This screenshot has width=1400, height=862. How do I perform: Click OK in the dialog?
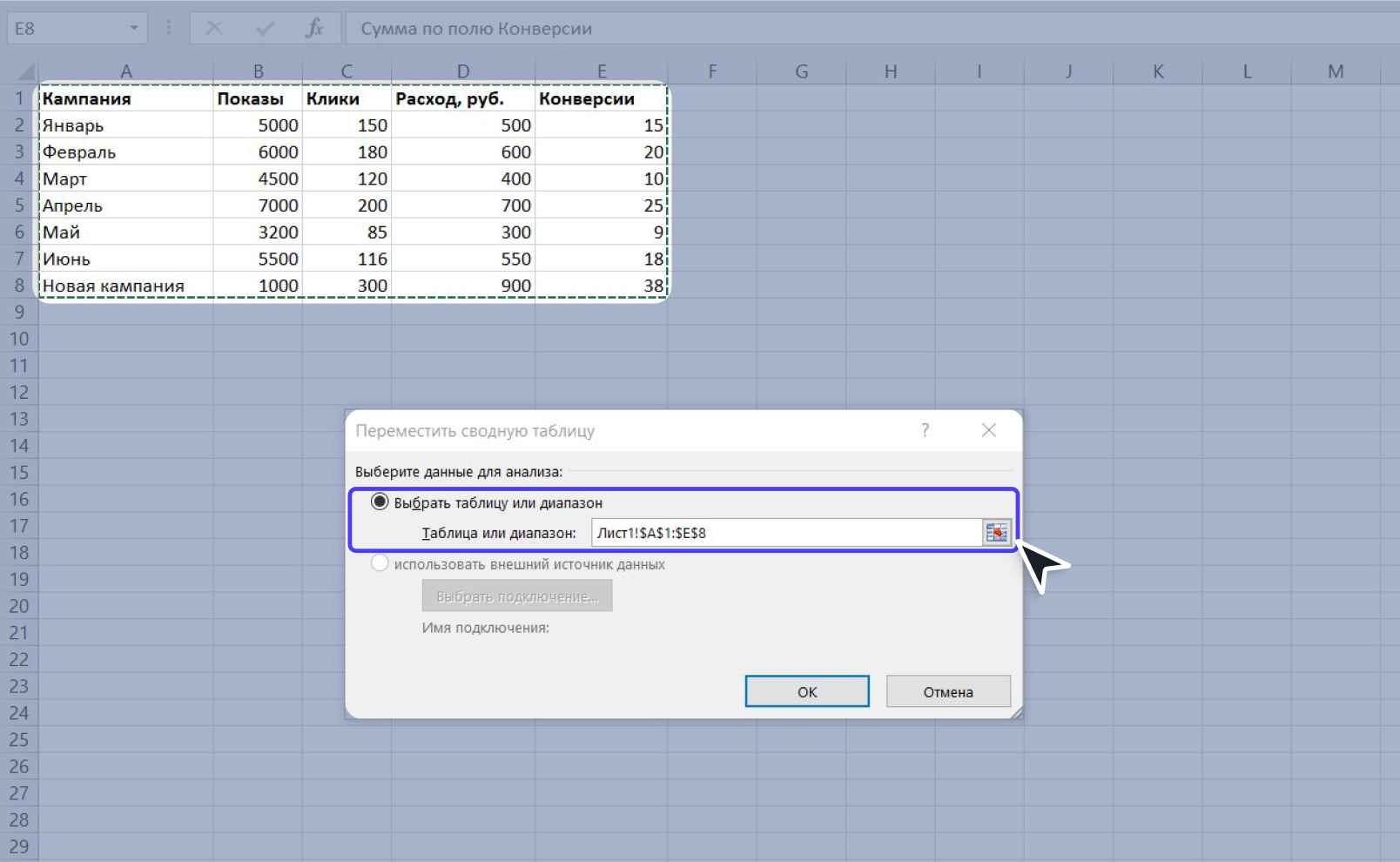pos(807,691)
